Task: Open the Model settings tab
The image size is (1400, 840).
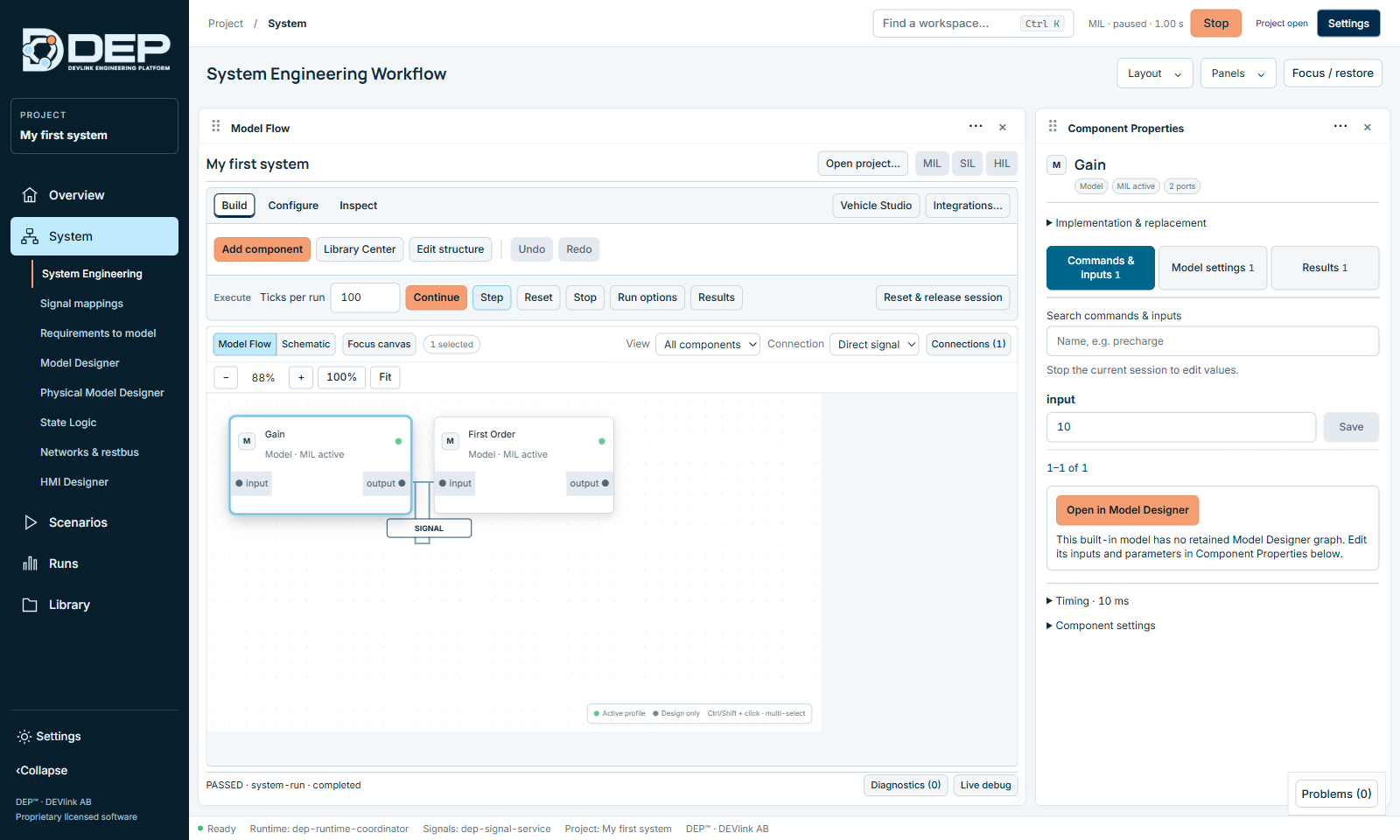Action: click(x=1213, y=268)
